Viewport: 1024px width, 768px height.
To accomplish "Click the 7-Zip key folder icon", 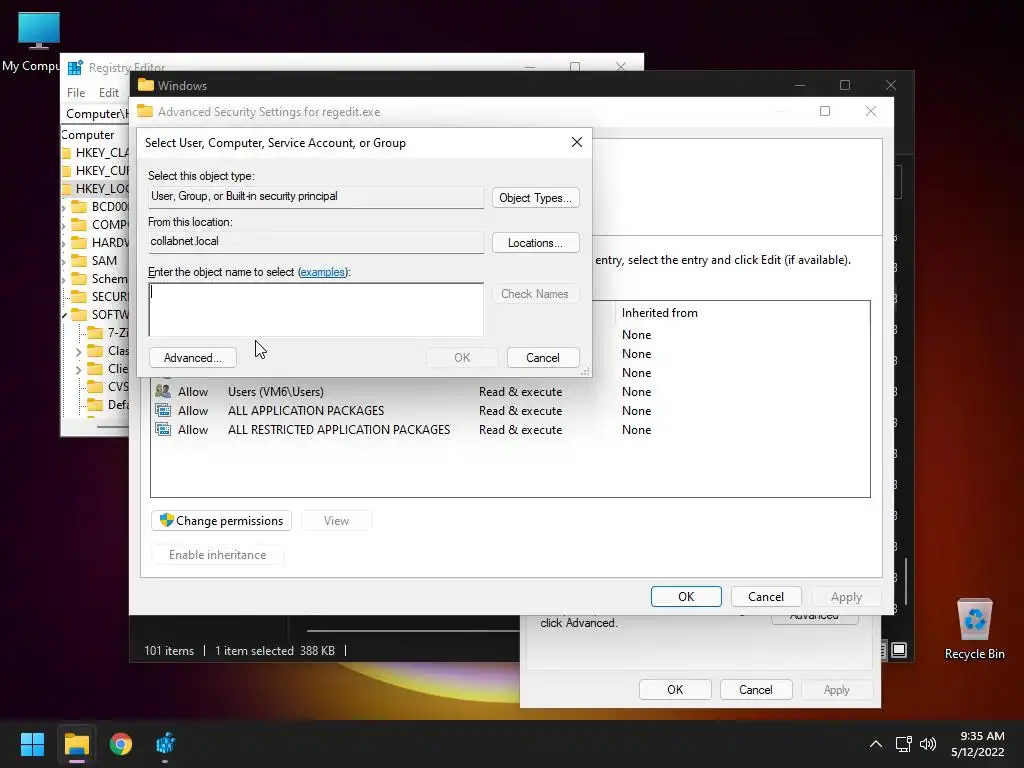I will (95, 332).
